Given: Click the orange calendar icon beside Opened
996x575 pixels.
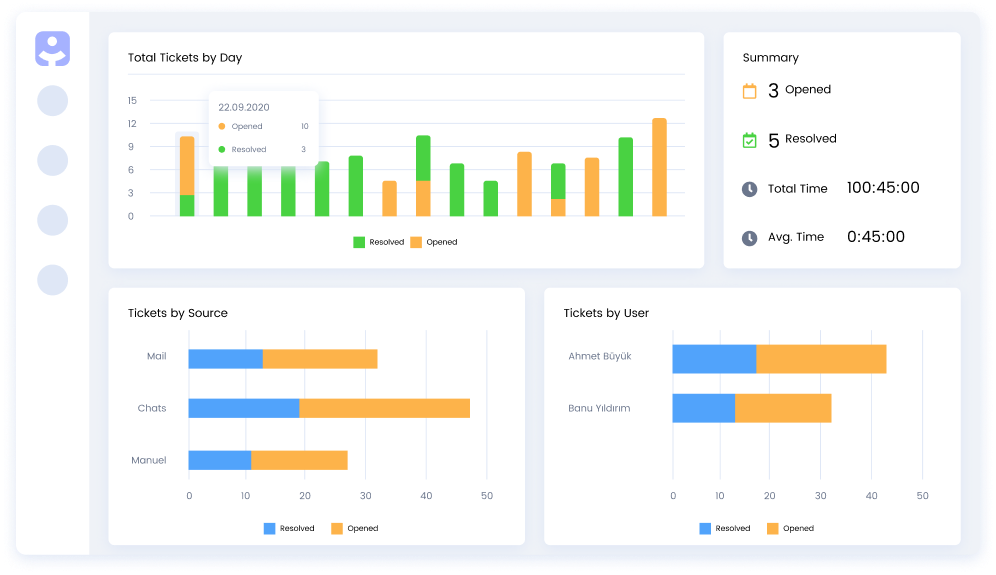Looking at the screenshot, I should (x=749, y=91).
